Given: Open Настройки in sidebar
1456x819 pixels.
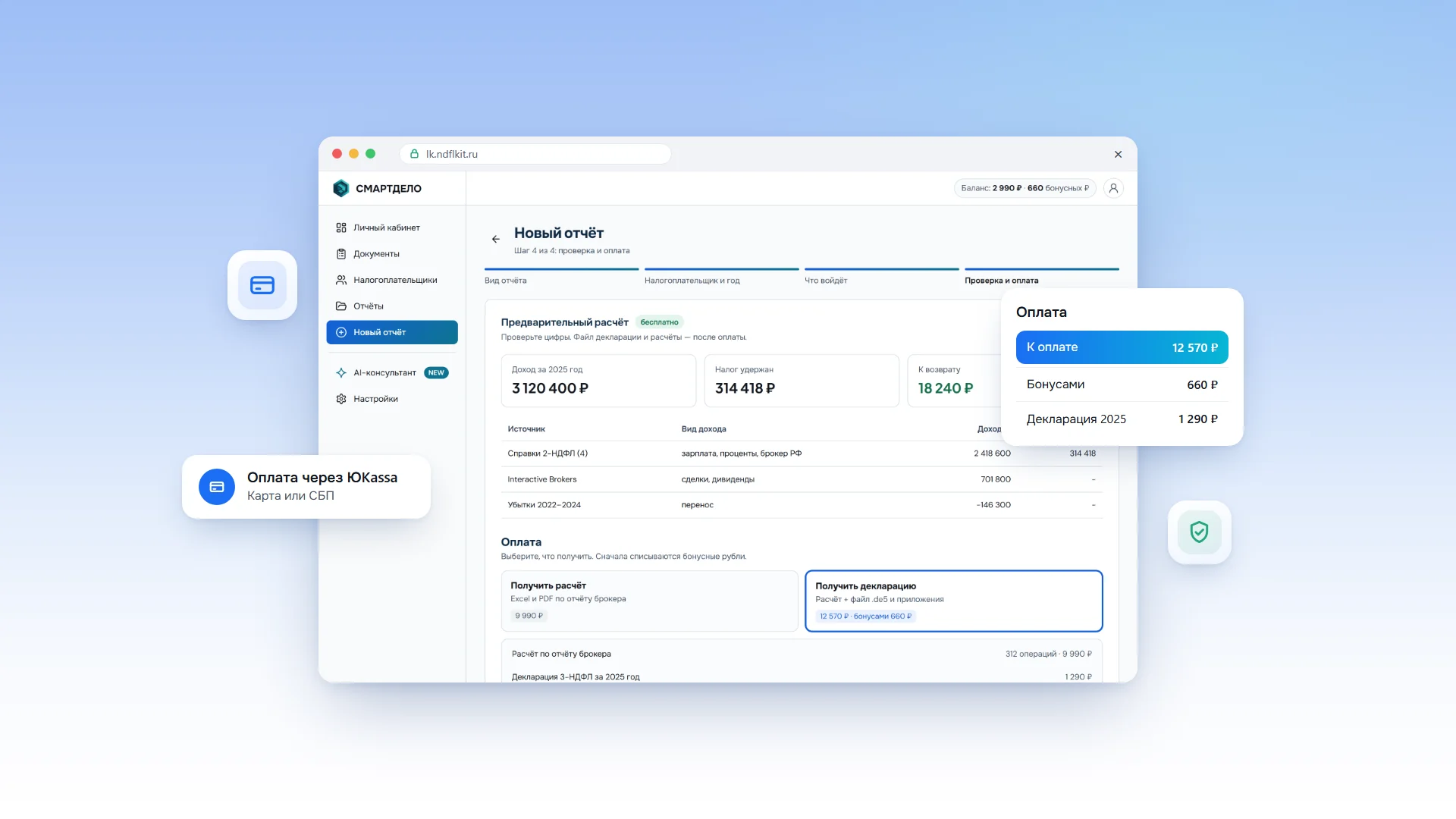Looking at the screenshot, I should tap(392, 399).
